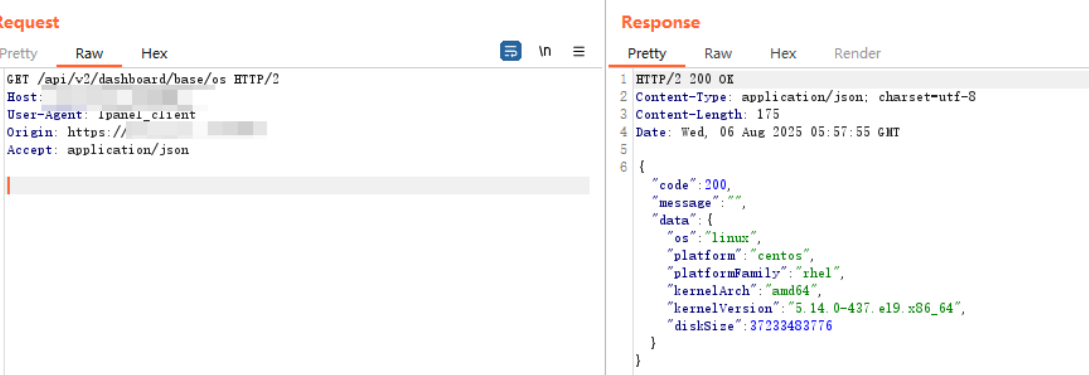Click the "platformFamily":"rhel" JSON entry
The width and height of the screenshot is (1089, 375).
pos(755,273)
